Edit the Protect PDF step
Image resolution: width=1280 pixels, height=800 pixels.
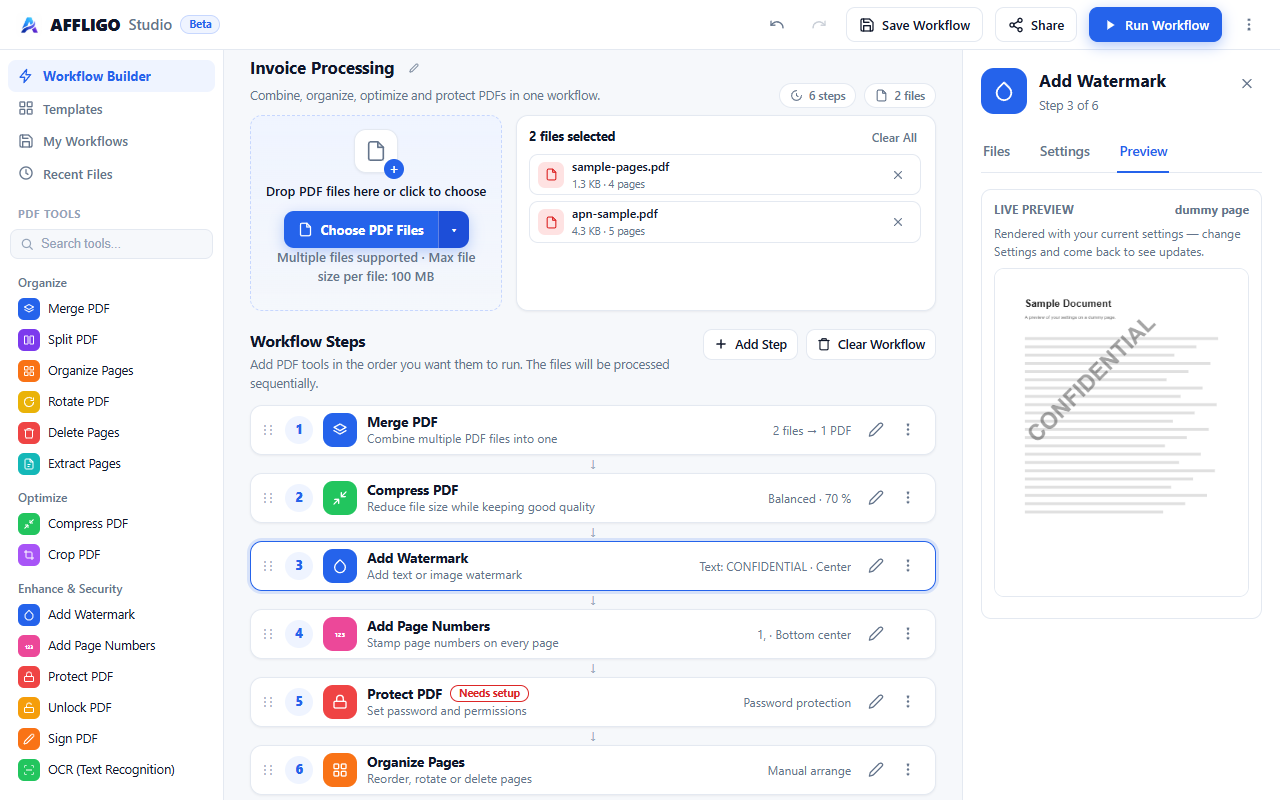pyautogui.click(x=876, y=702)
